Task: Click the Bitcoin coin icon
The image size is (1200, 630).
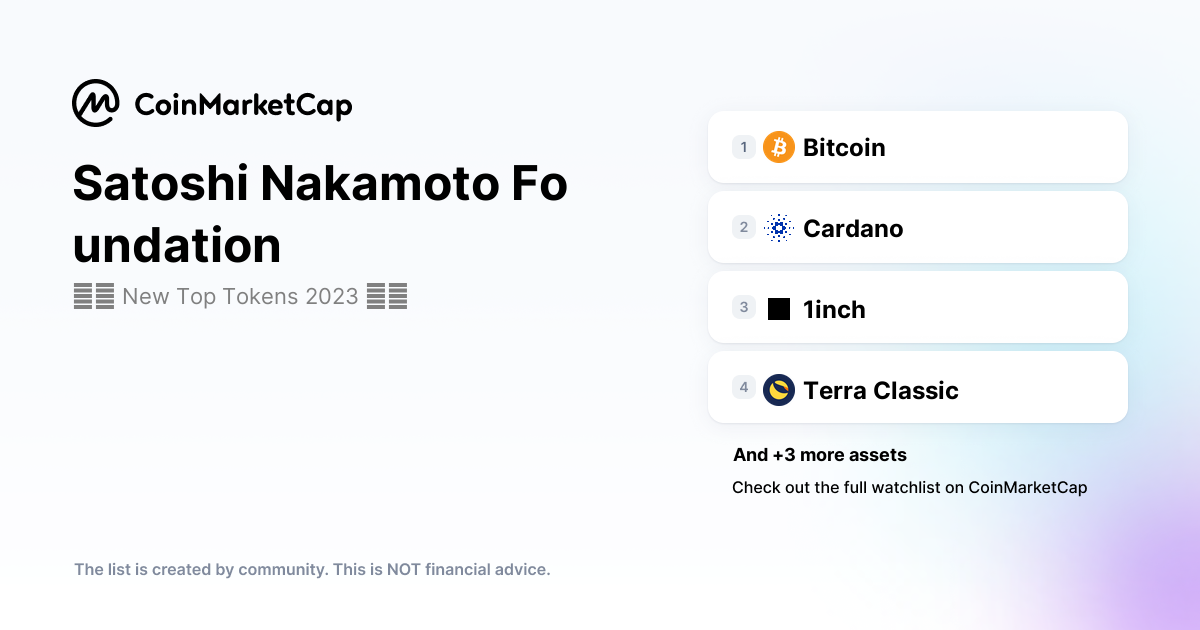Action: pos(779,147)
